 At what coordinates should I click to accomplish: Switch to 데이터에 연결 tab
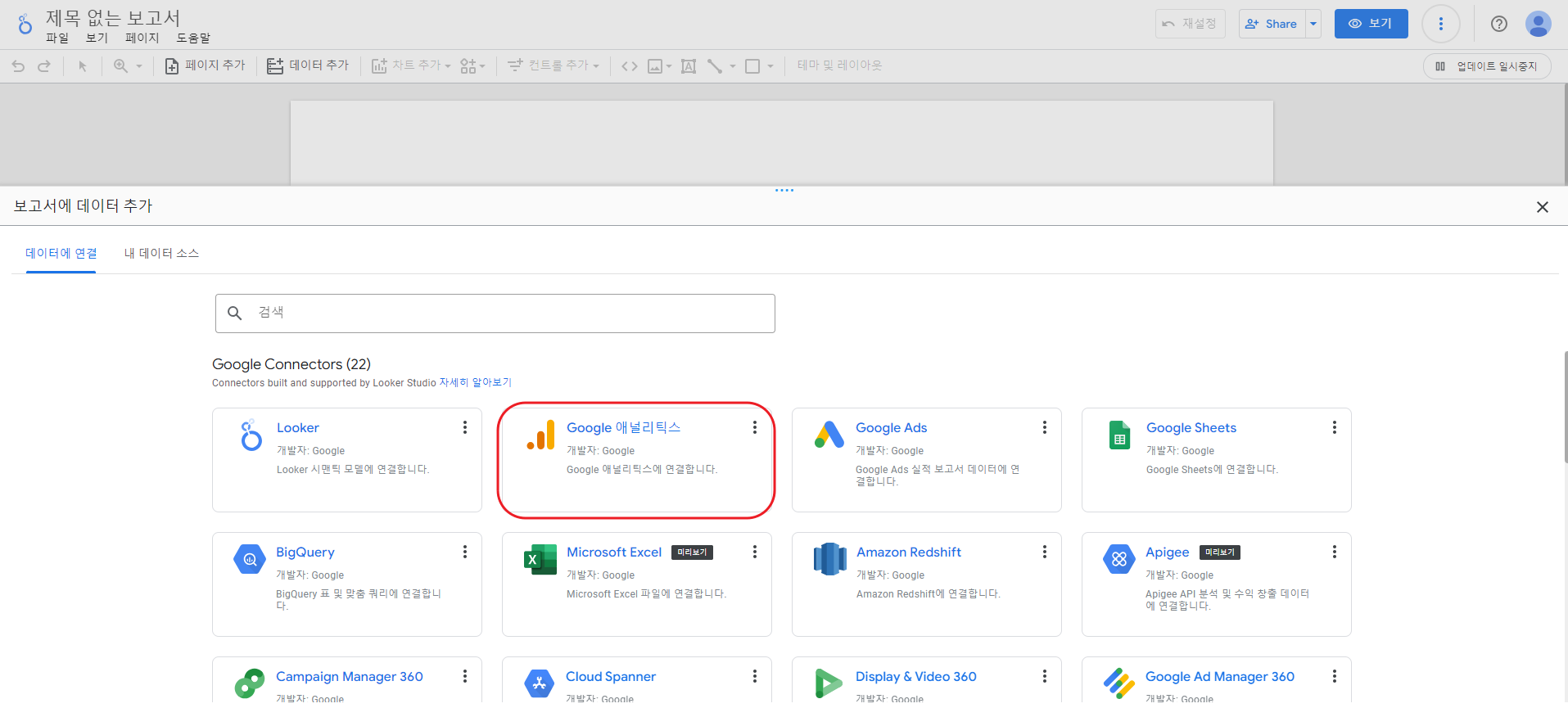pyautogui.click(x=61, y=254)
